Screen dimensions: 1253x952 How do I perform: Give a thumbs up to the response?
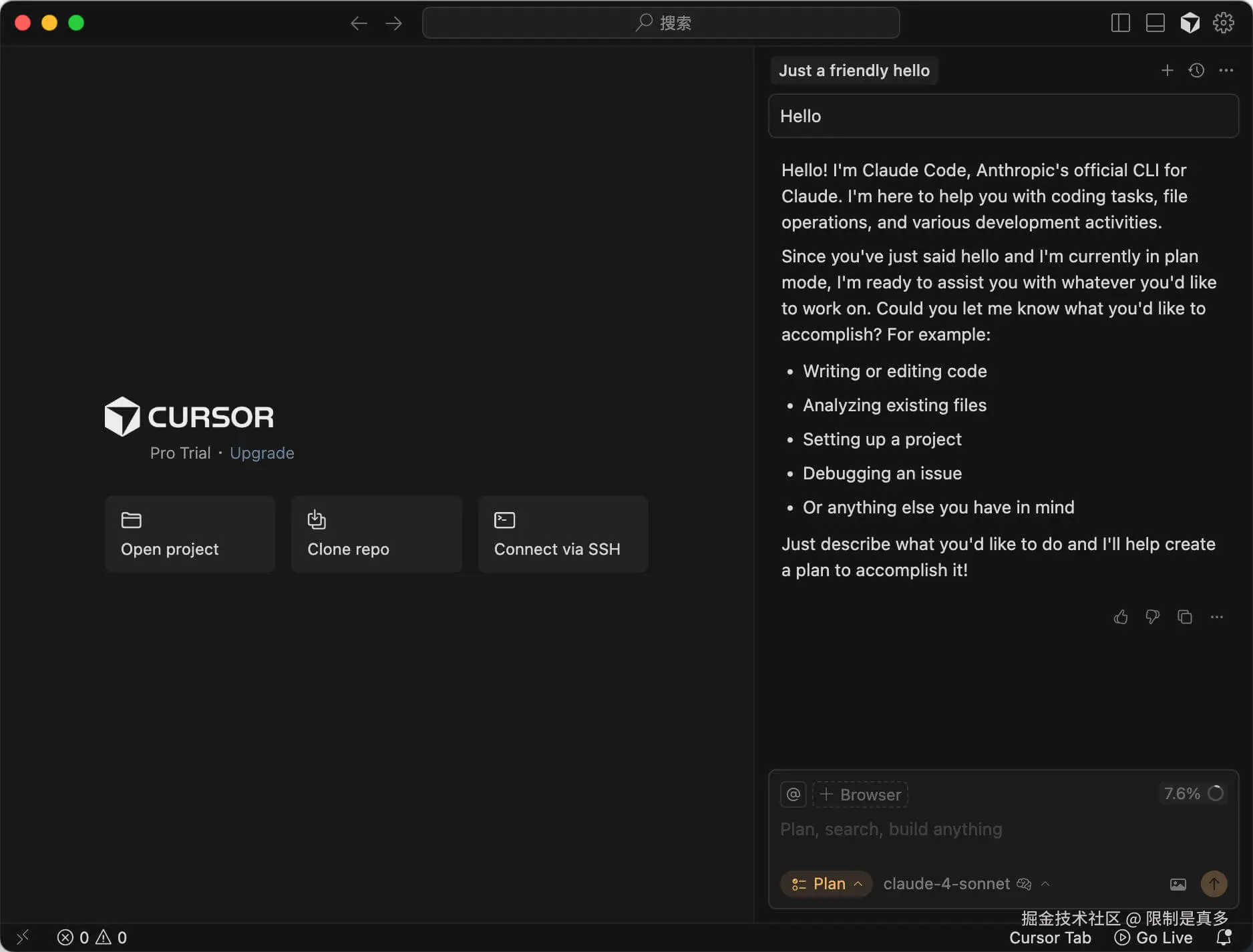pyautogui.click(x=1120, y=617)
